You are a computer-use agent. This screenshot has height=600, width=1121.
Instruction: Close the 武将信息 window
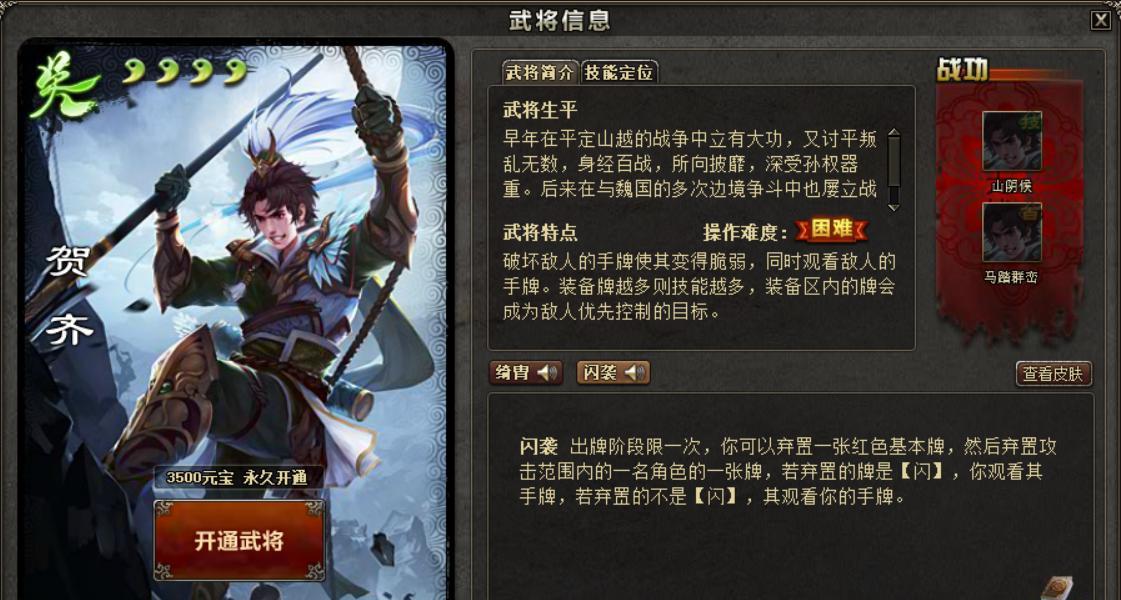click(x=1100, y=21)
